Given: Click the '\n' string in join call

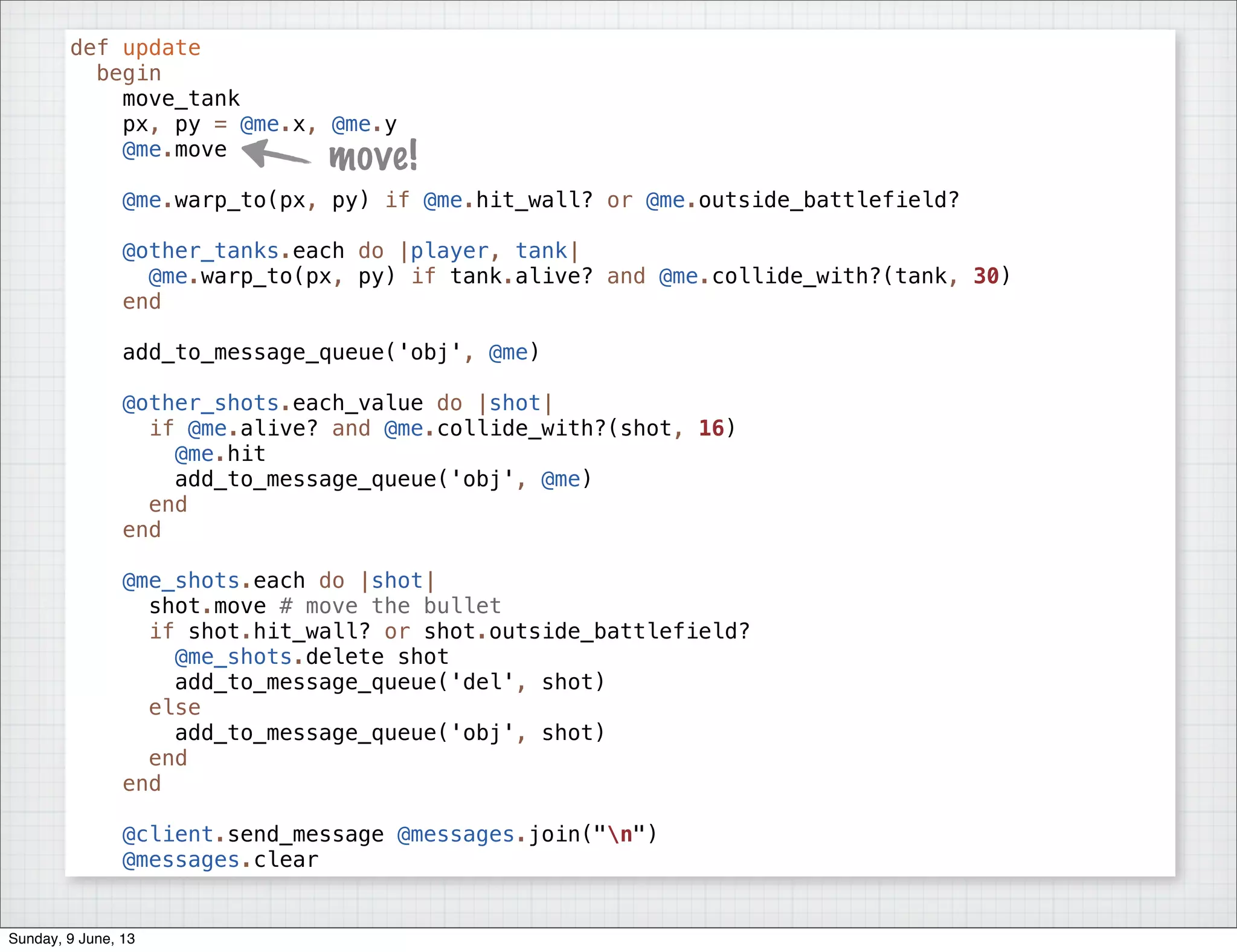Looking at the screenshot, I should (619, 834).
